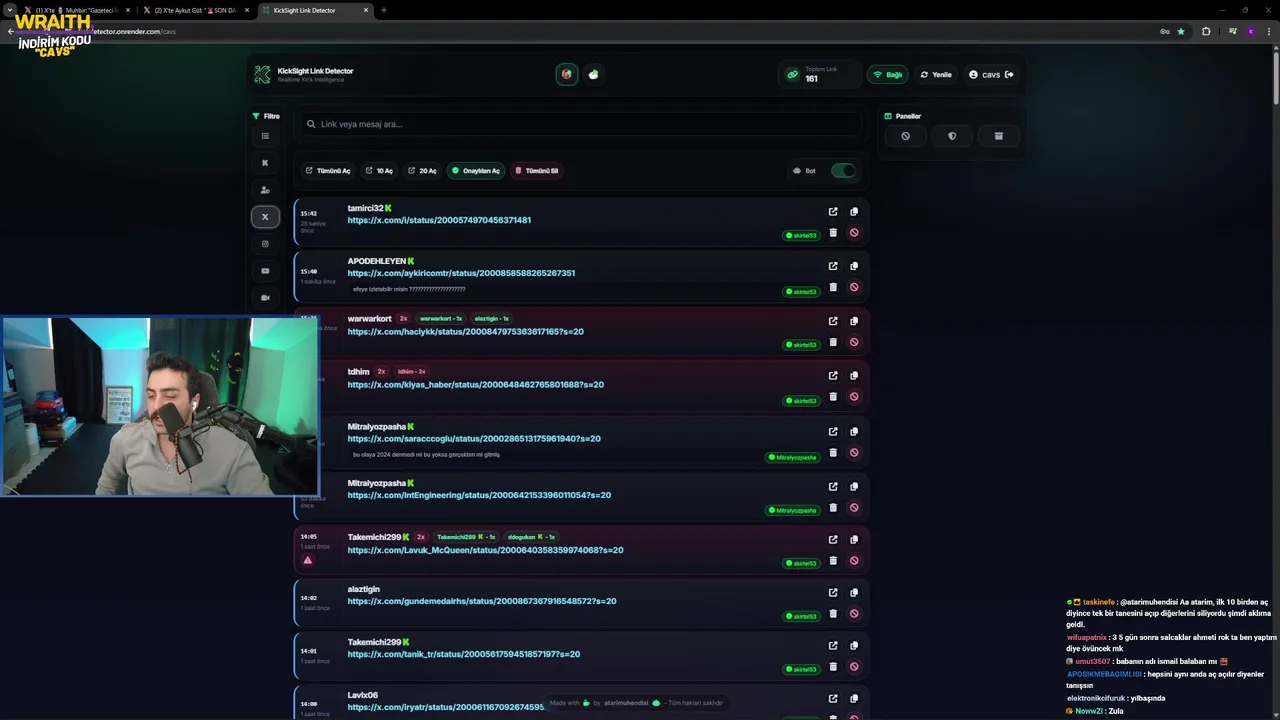Image resolution: width=1280 pixels, height=720 pixels.
Task: Filter links by YouTube icon
Action: (x=265, y=271)
